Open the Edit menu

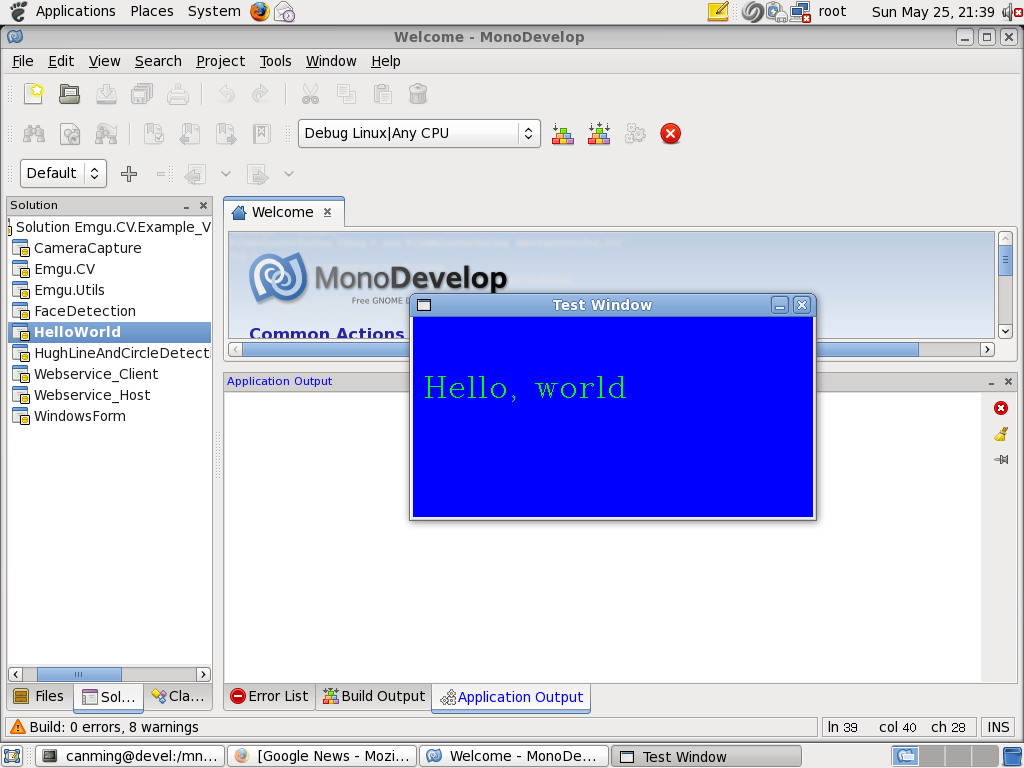(x=61, y=61)
